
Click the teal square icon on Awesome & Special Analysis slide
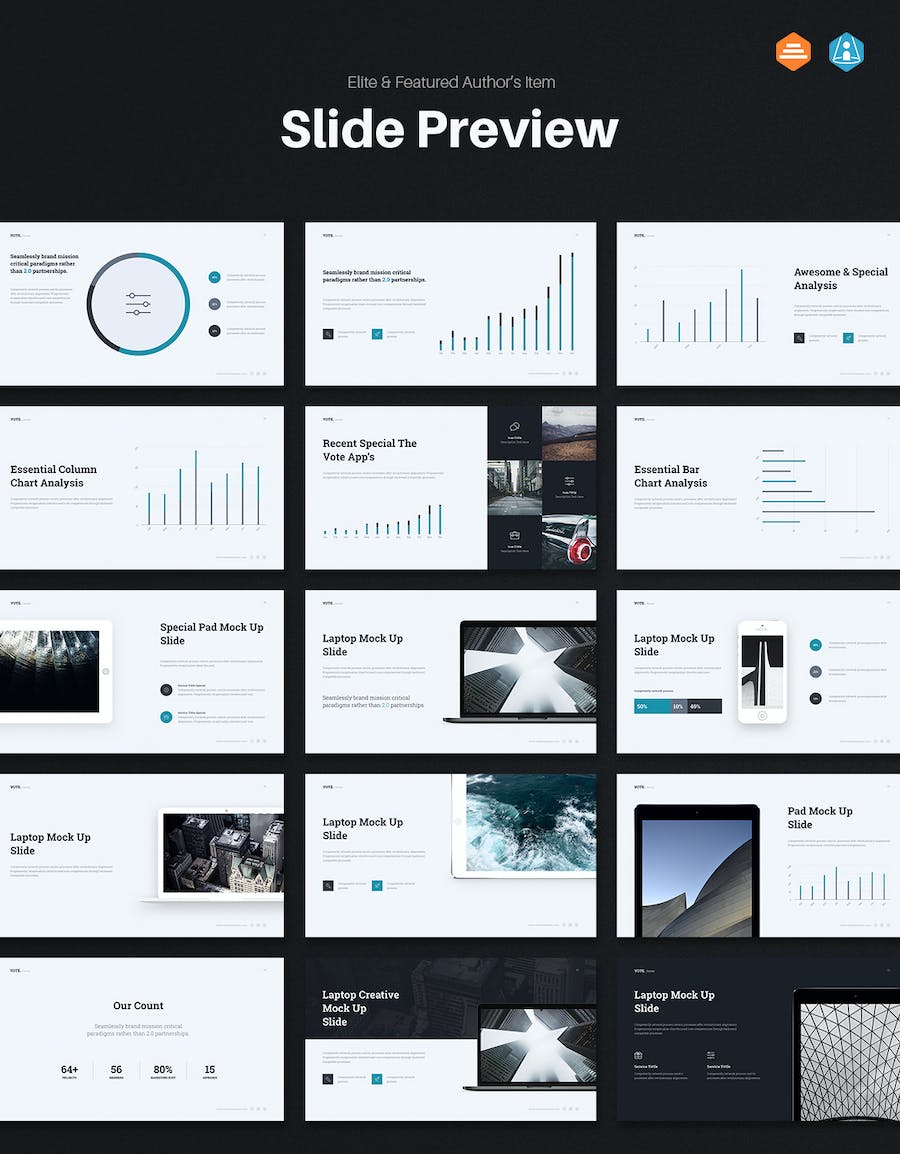click(x=848, y=338)
